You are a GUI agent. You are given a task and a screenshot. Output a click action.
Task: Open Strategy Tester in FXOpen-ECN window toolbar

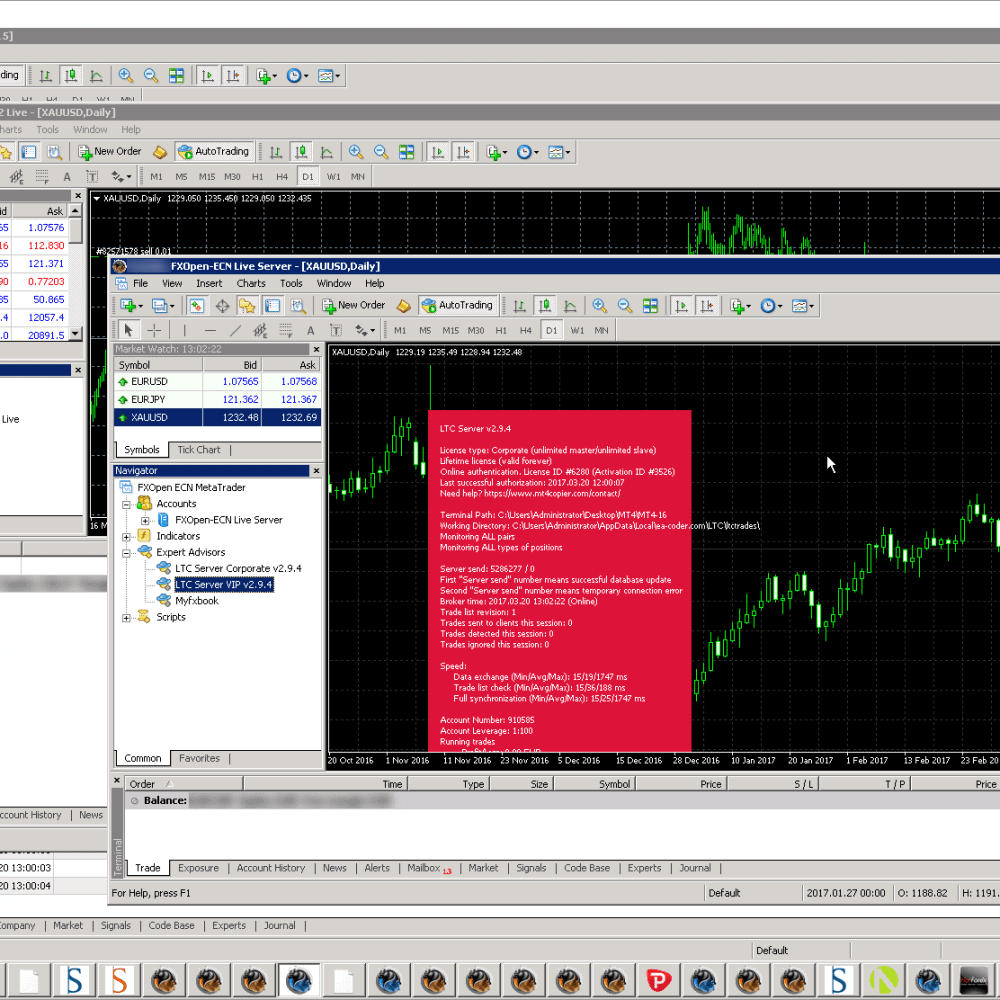point(298,306)
